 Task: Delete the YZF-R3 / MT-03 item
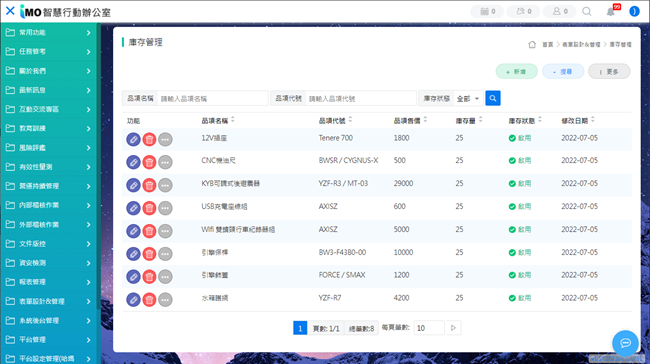[x=149, y=185]
